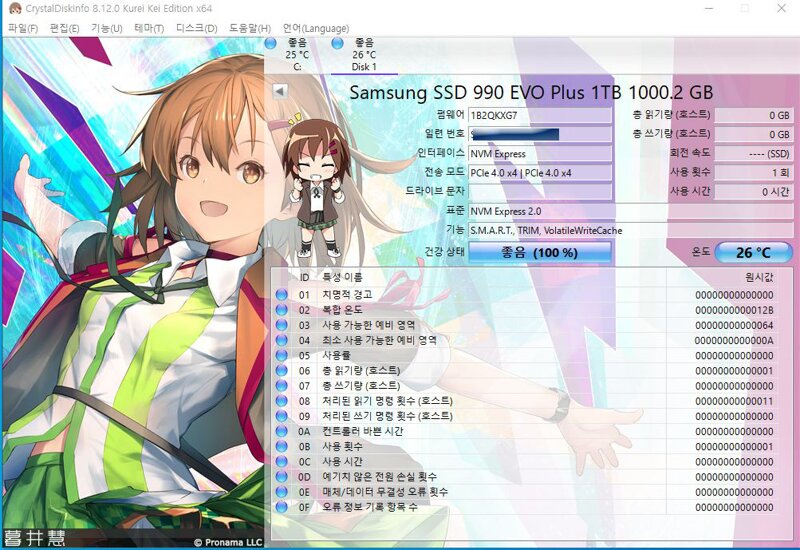The width and height of the screenshot is (800, 550).
Task: Click status icon for attribute 02 복합 온도
Action: pyautogui.click(x=281, y=310)
